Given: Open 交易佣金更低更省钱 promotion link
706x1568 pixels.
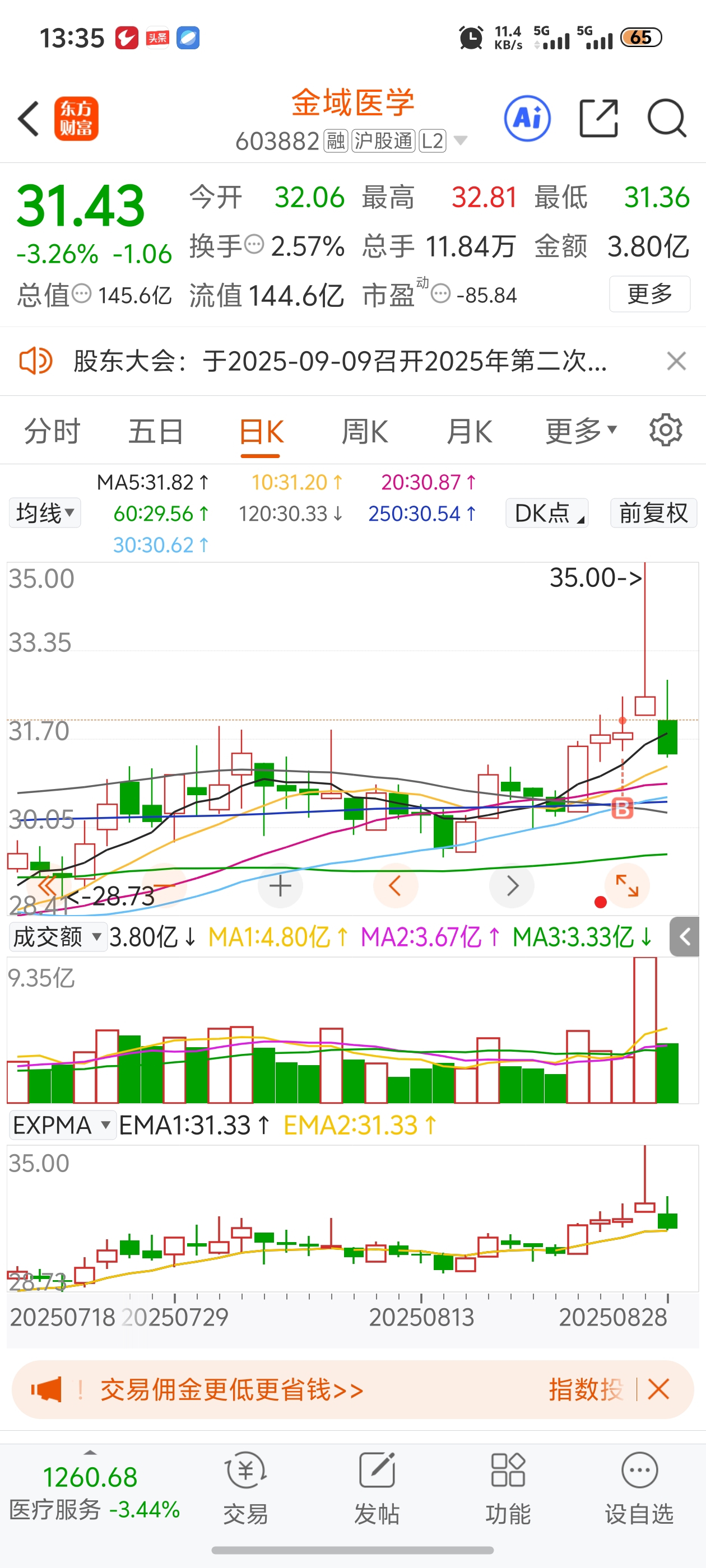Looking at the screenshot, I should [x=232, y=1390].
